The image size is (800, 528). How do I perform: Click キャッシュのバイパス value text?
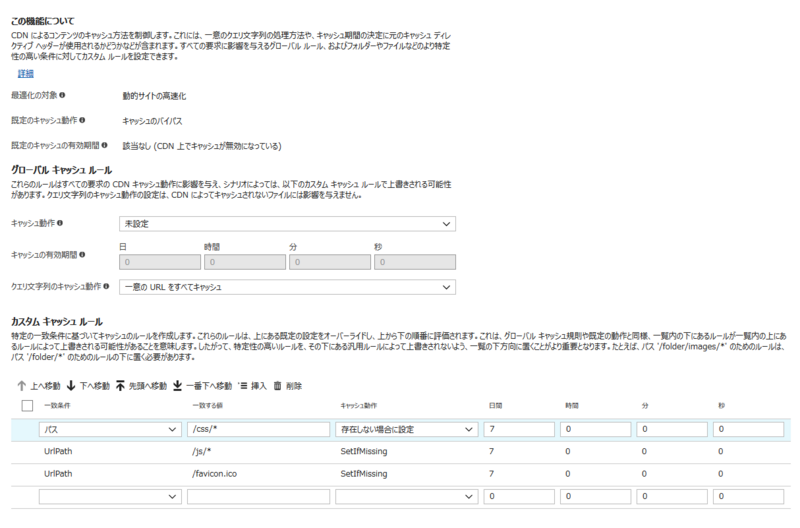point(152,121)
